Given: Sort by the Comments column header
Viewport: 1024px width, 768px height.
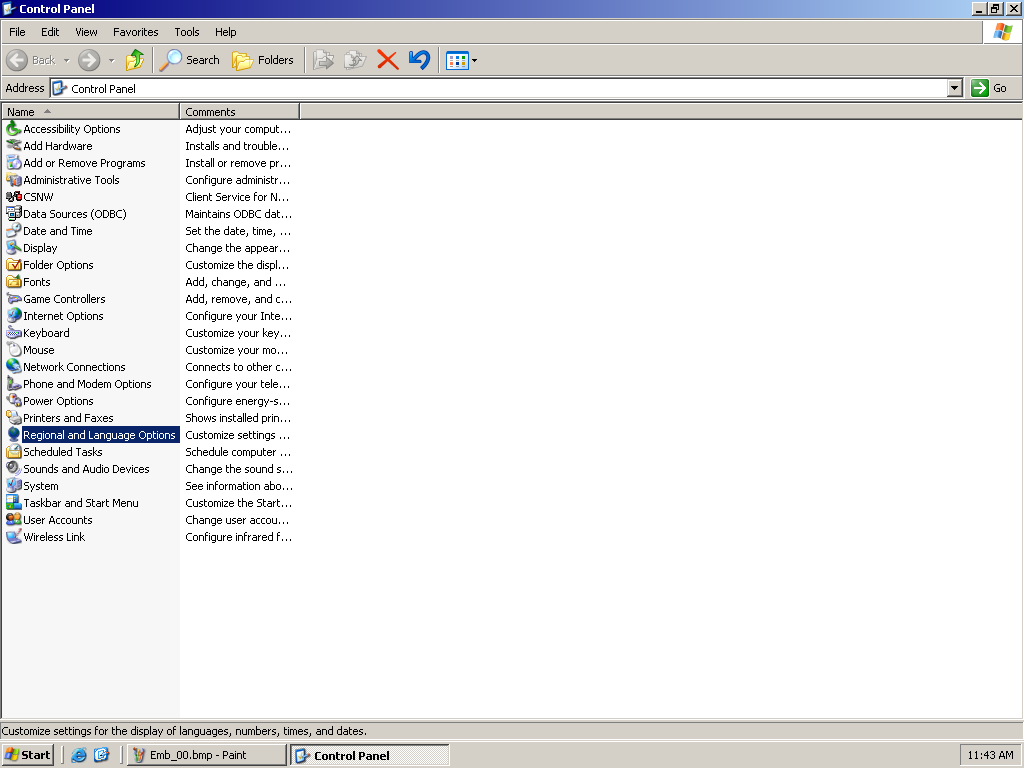Looking at the screenshot, I should pos(239,112).
